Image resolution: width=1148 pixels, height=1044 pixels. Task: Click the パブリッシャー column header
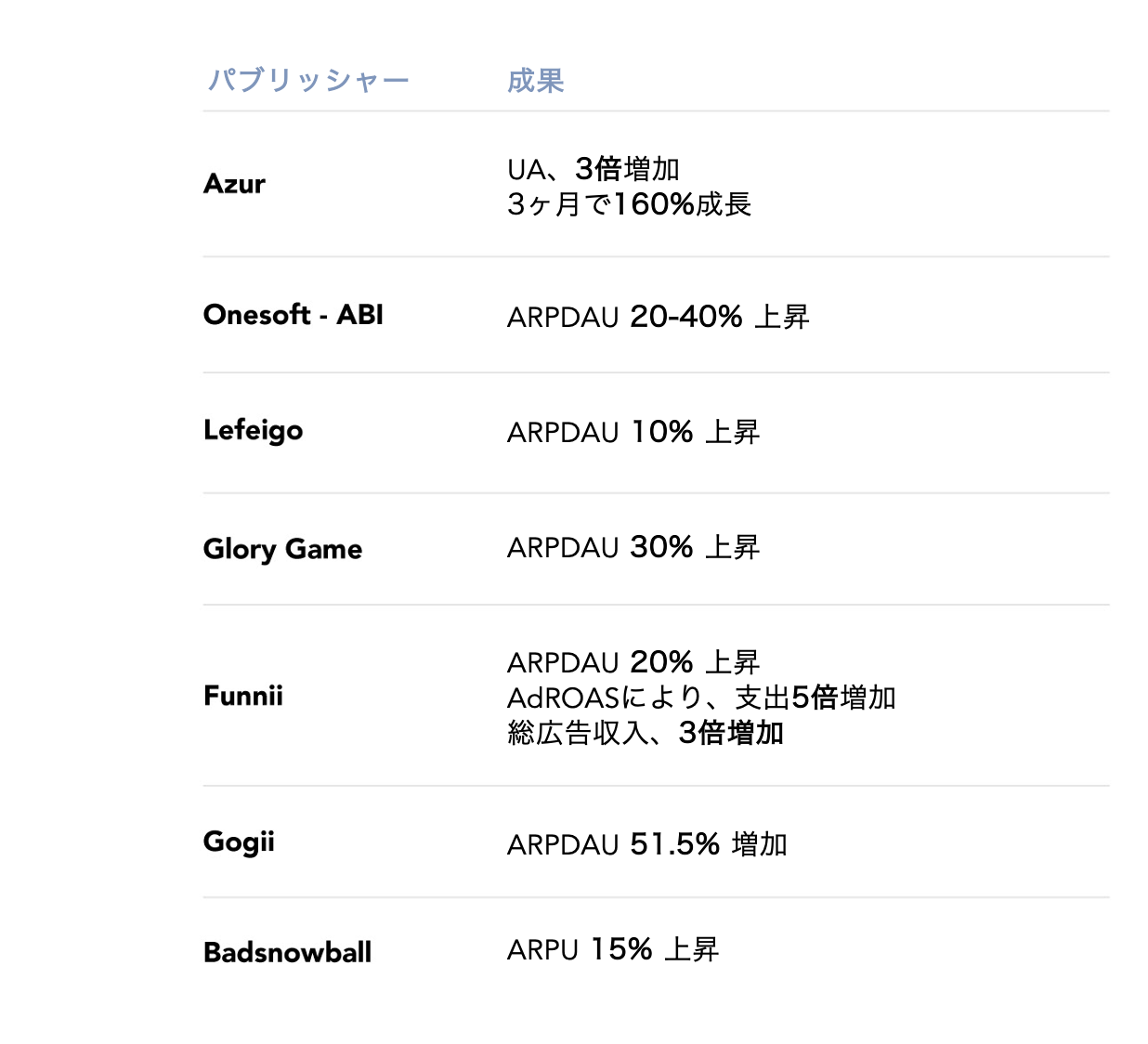coord(308,81)
